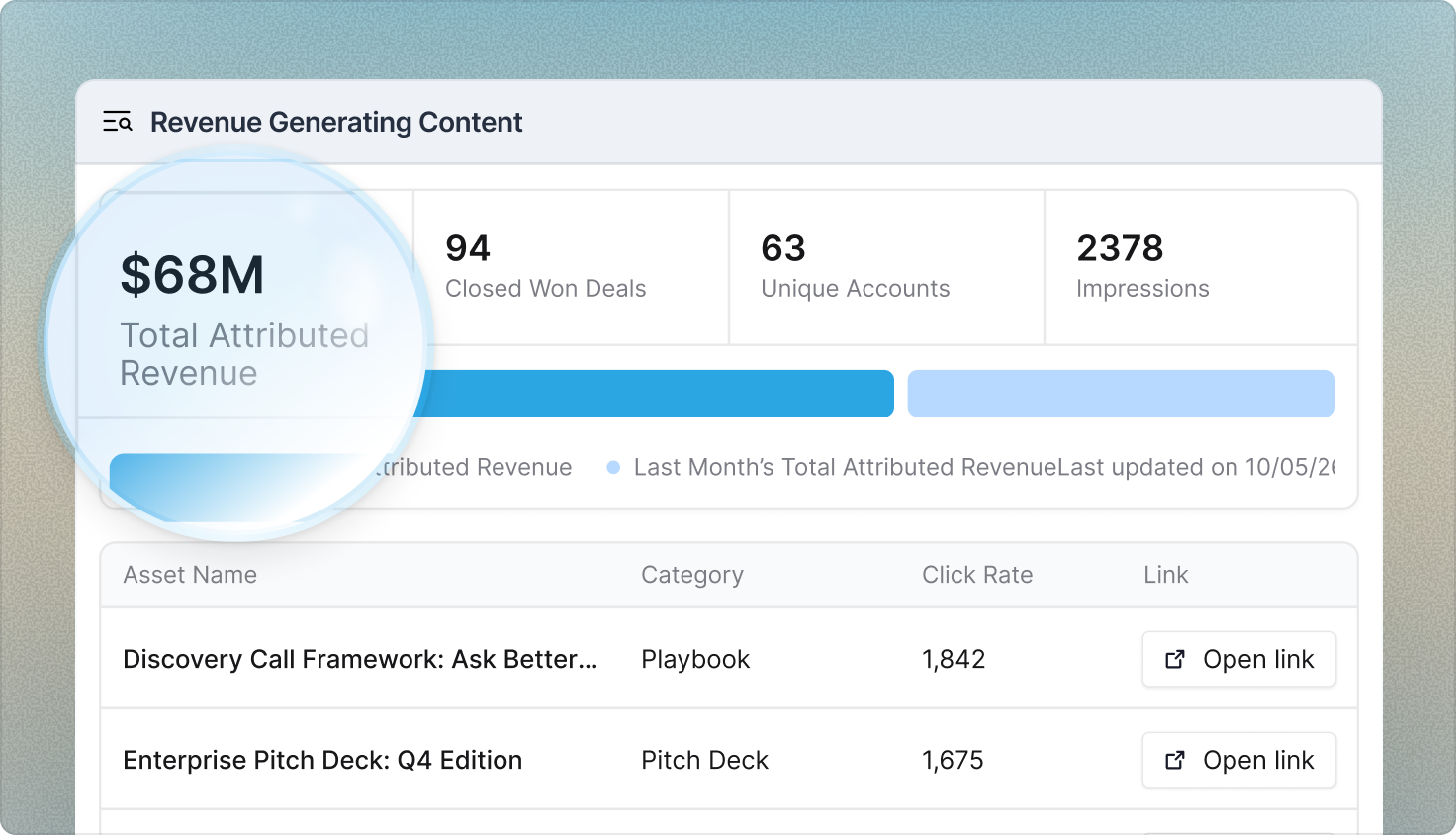Click the external-link icon in the Pitch Deck row
This screenshot has width=1456, height=835.
(1175, 761)
